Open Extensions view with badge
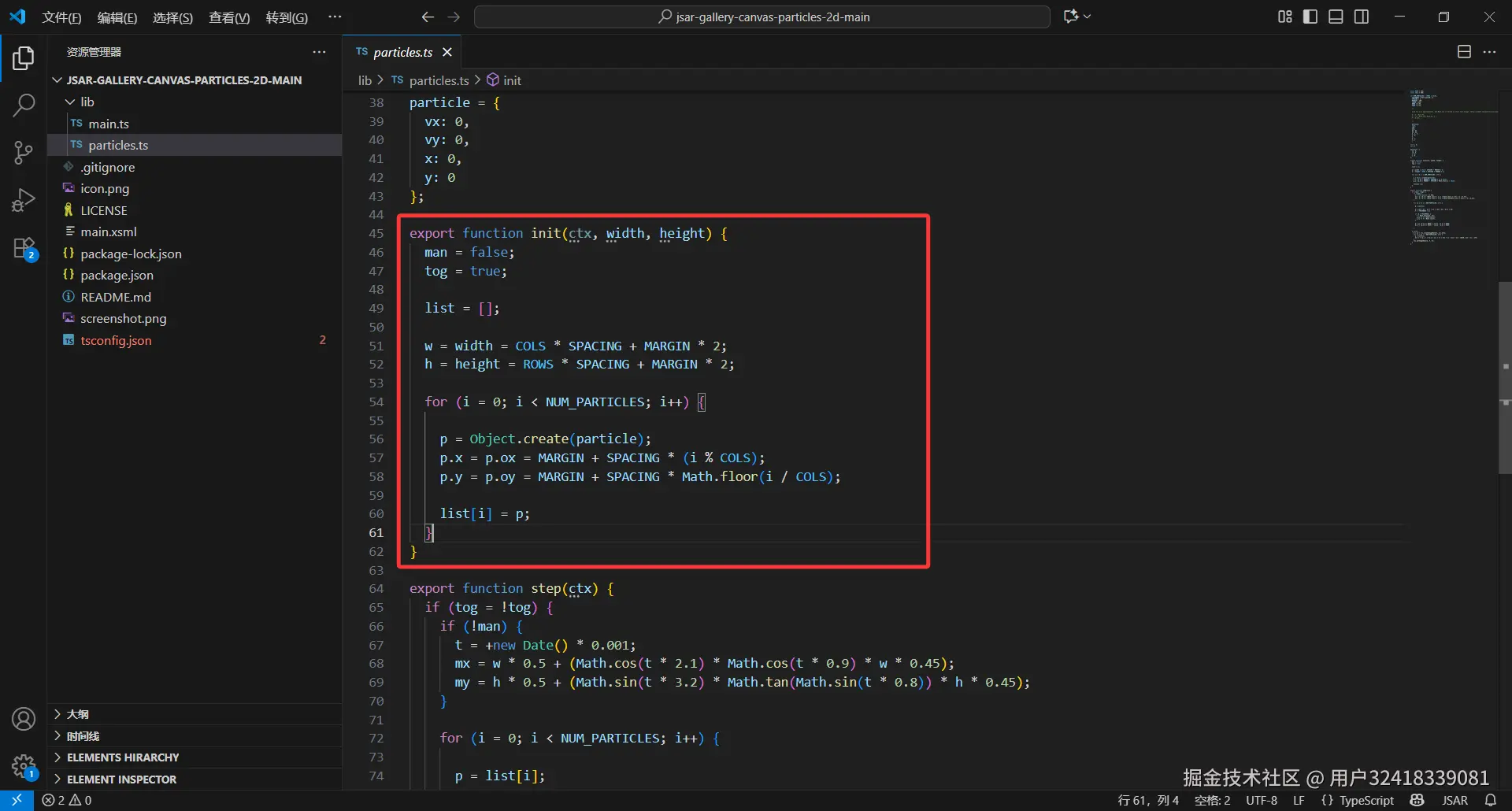The width and height of the screenshot is (1512, 811). [24, 249]
